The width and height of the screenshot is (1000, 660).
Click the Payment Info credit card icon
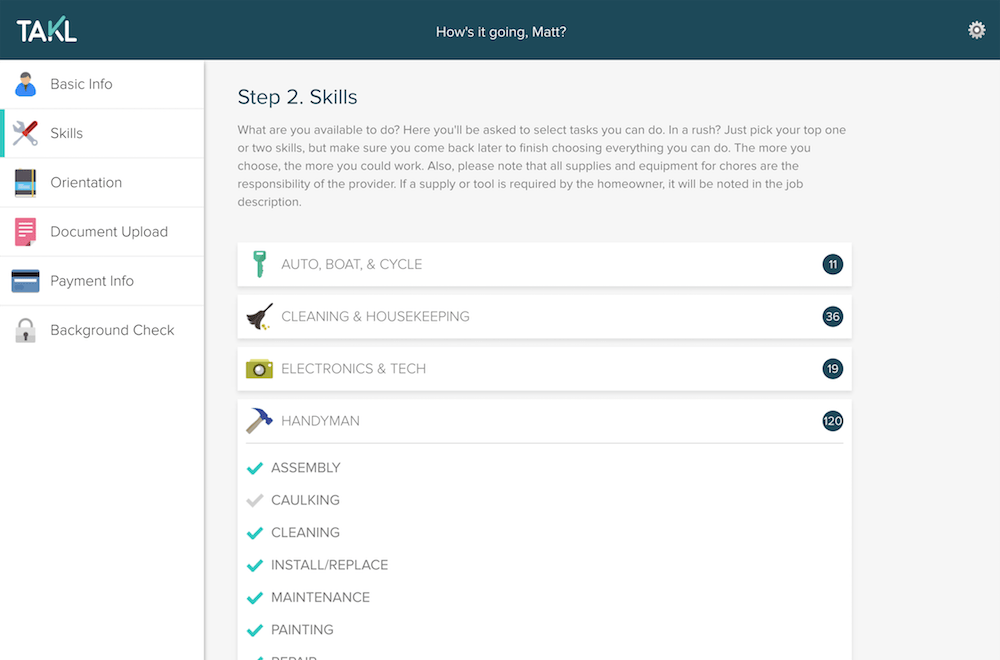coord(26,281)
